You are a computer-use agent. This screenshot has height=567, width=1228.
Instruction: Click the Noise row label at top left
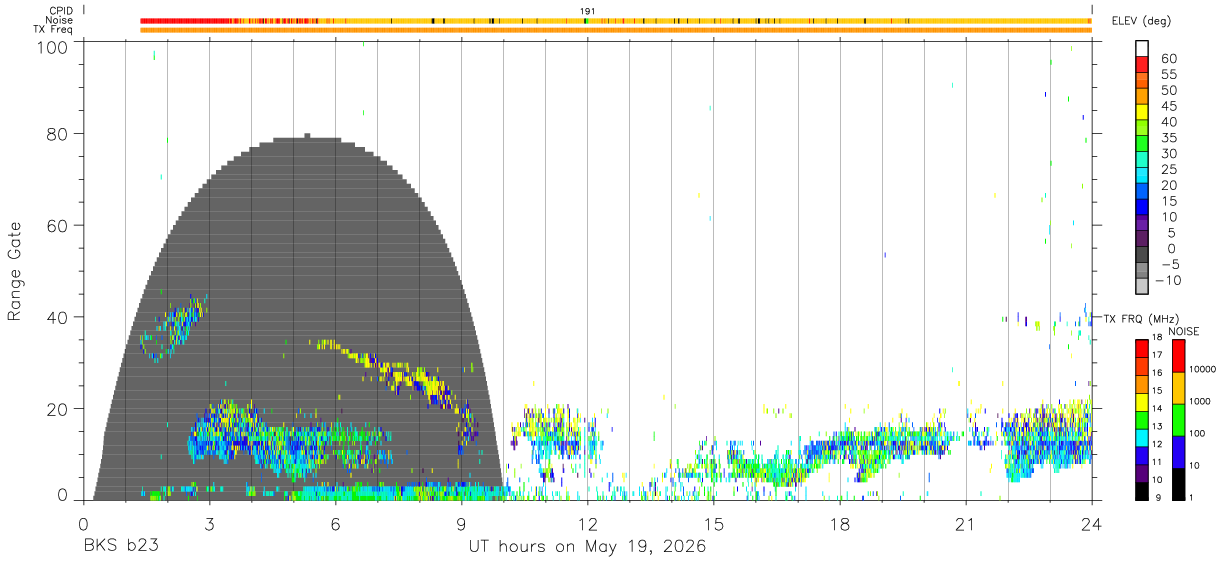coord(59,20)
